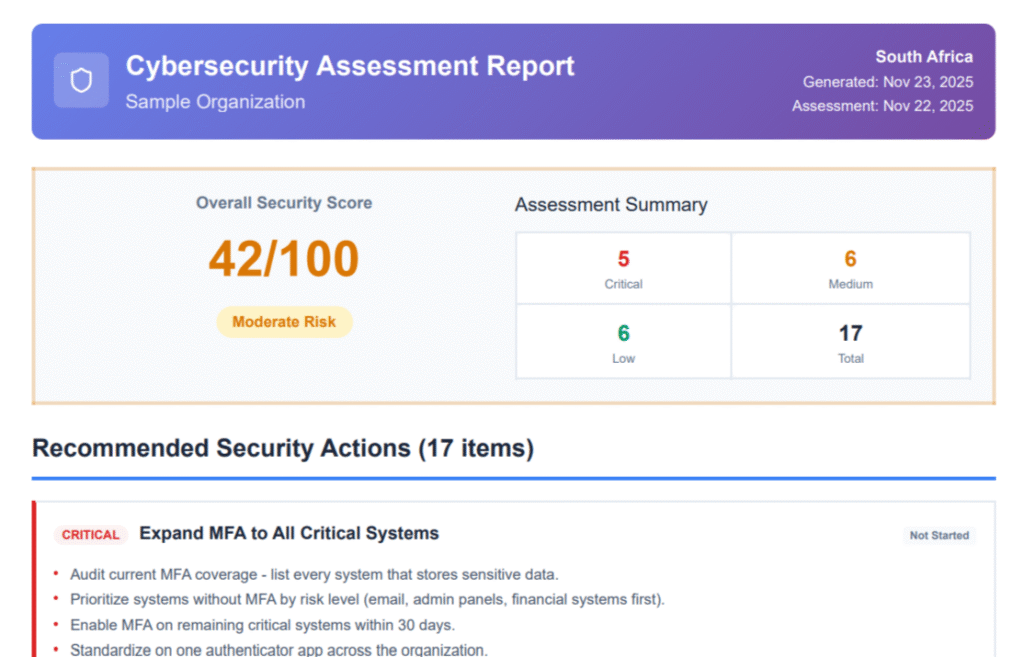
Task: Select the Enable MFA within 30 days bullet
Action: point(262,625)
